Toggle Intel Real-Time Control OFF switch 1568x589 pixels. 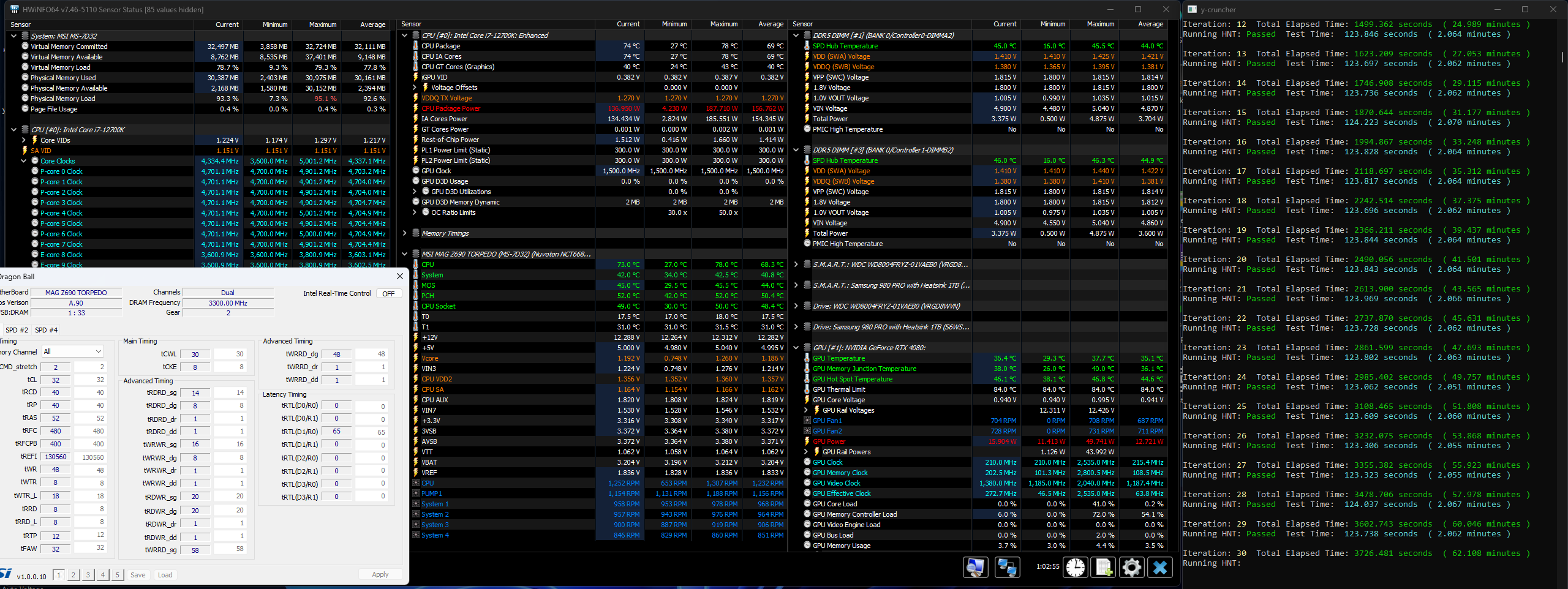(389, 294)
